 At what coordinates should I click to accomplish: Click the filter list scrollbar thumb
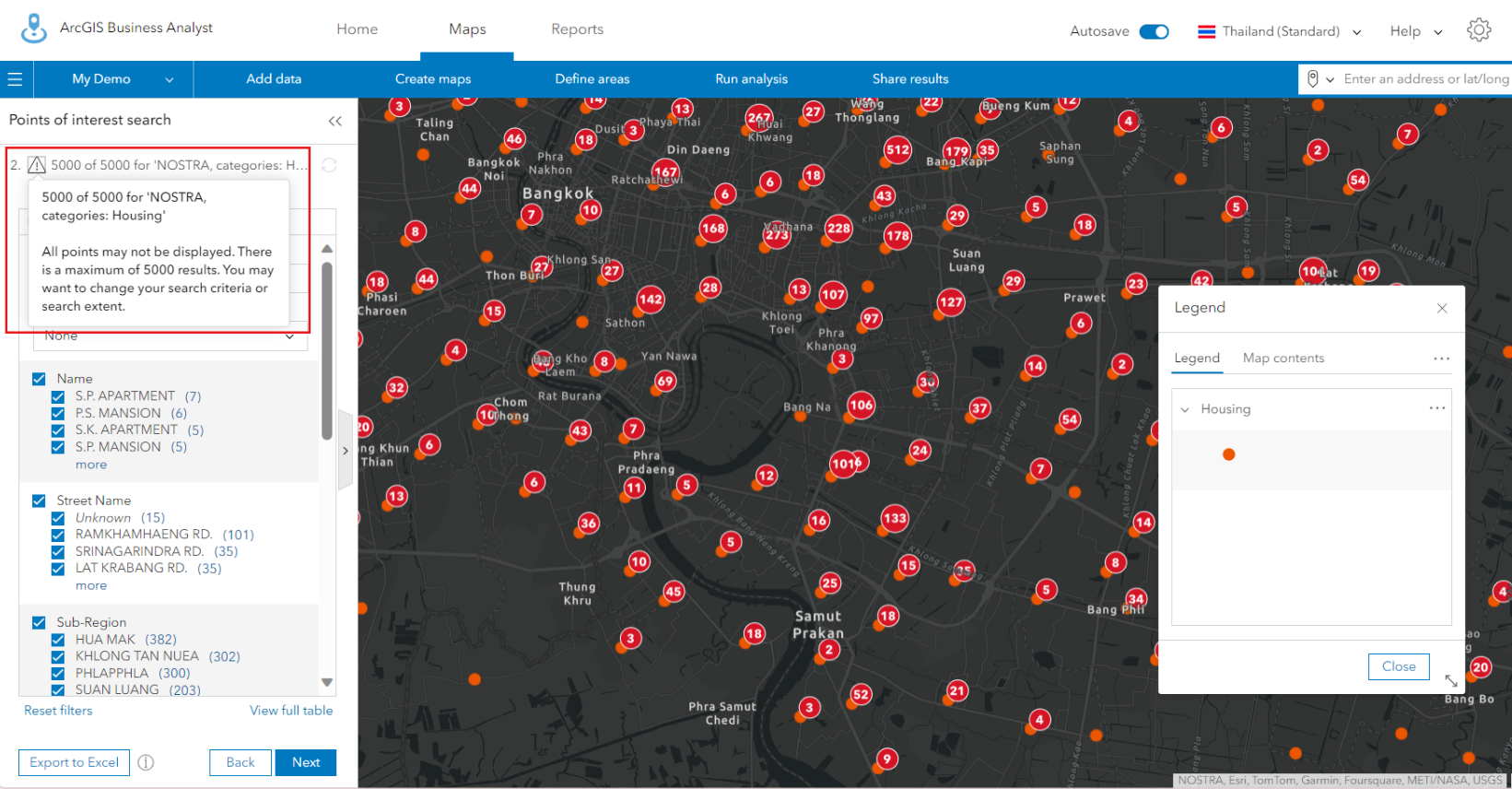[x=327, y=351]
